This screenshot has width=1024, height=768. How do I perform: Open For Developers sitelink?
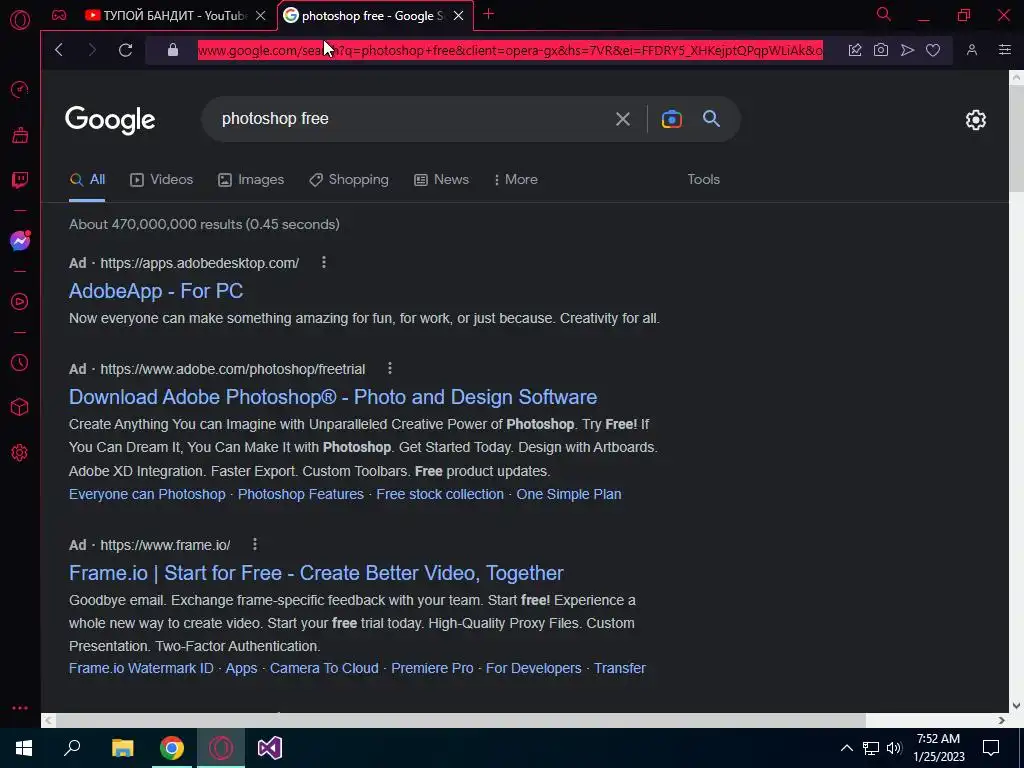pos(534,668)
